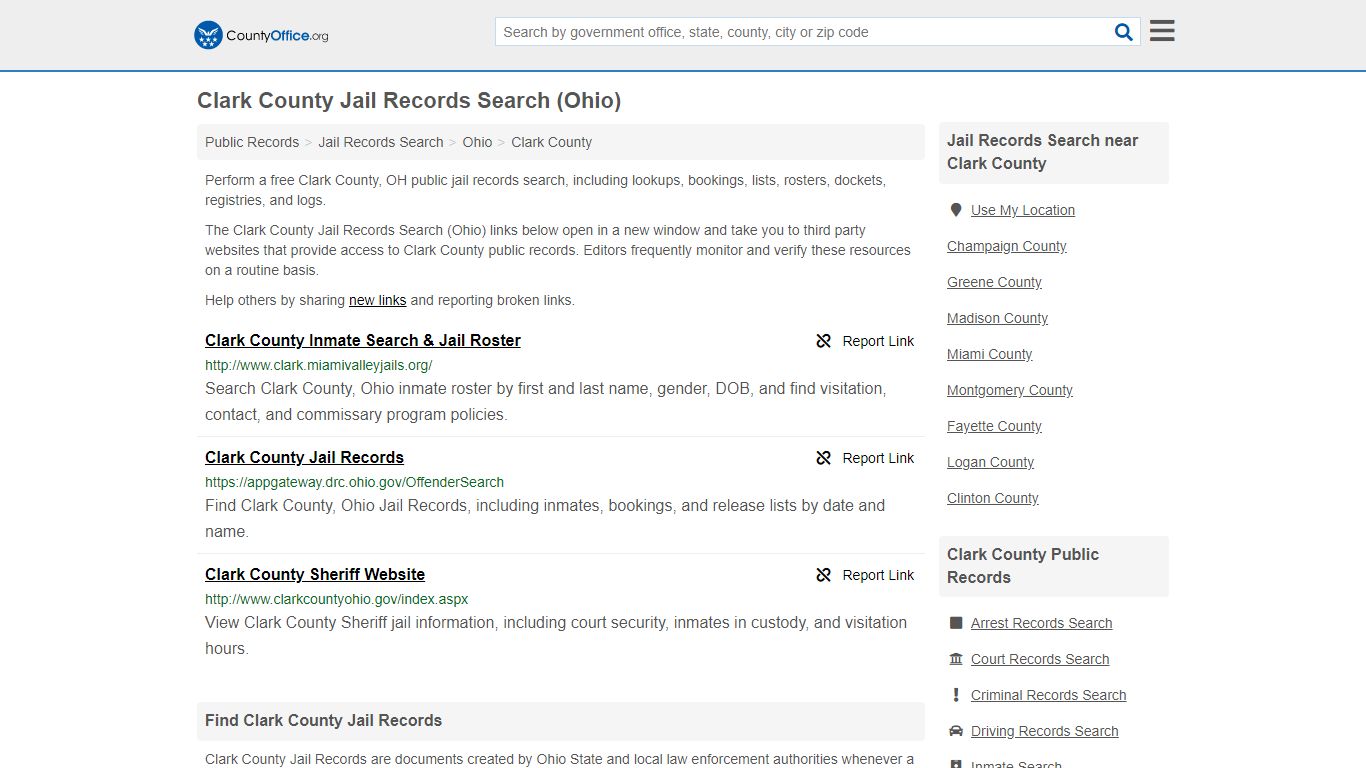Open Clark County Sheriff Website title link

pyautogui.click(x=315, y=574)
